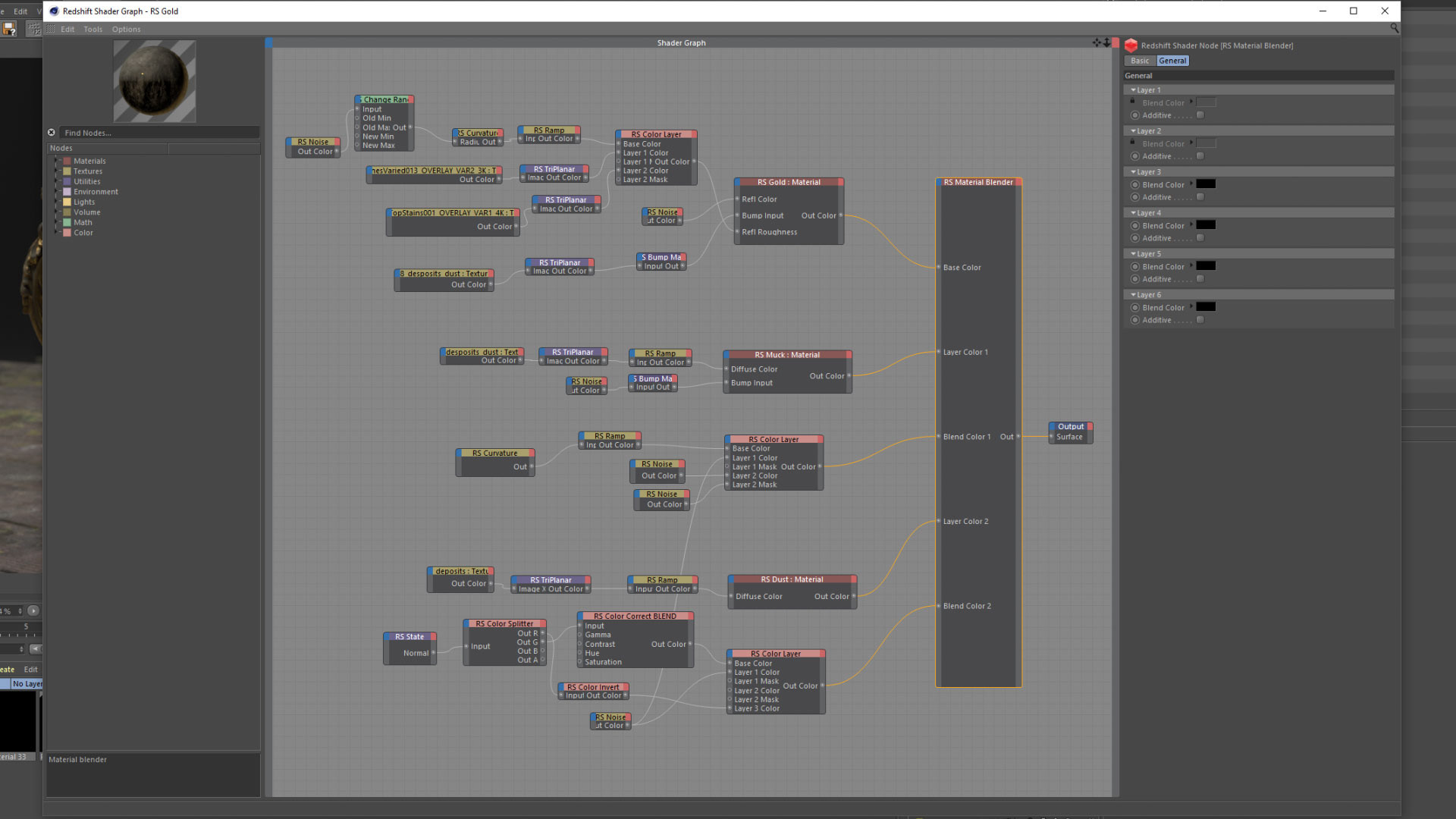Open the Options menu
Viewport: 1456px width, 819px height.
[x=126, y=29]
